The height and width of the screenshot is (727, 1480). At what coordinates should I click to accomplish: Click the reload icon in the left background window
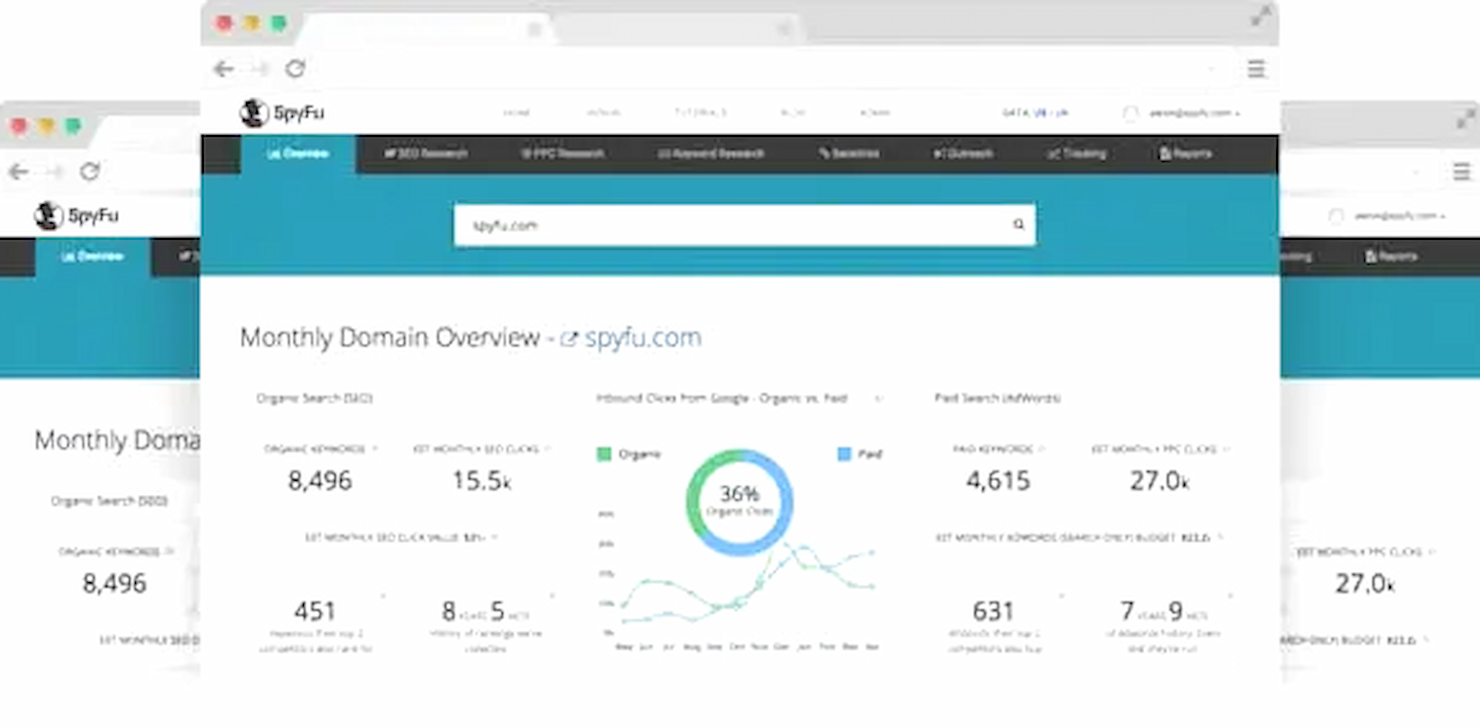[x=90, y=172]
